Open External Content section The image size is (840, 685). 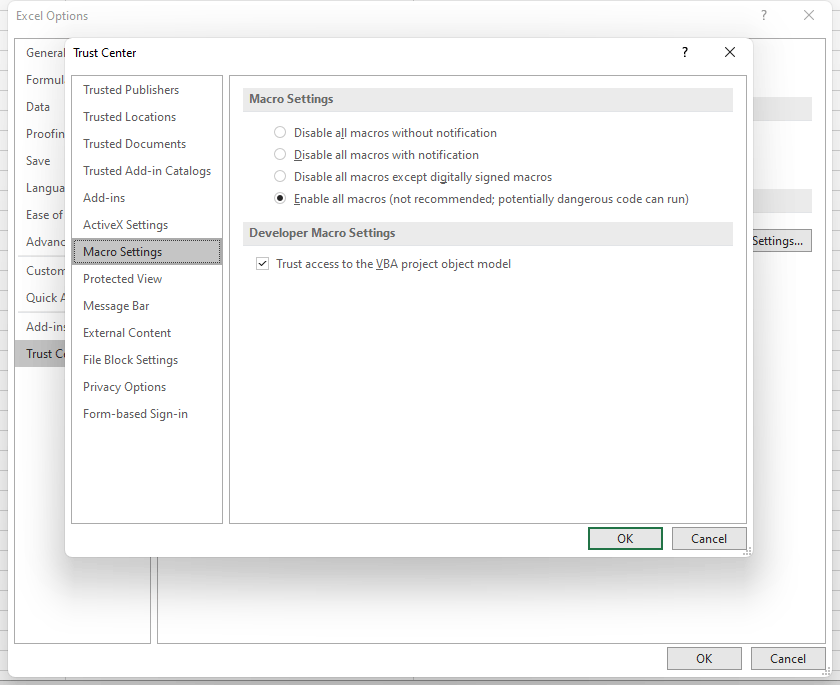(147, 333)
